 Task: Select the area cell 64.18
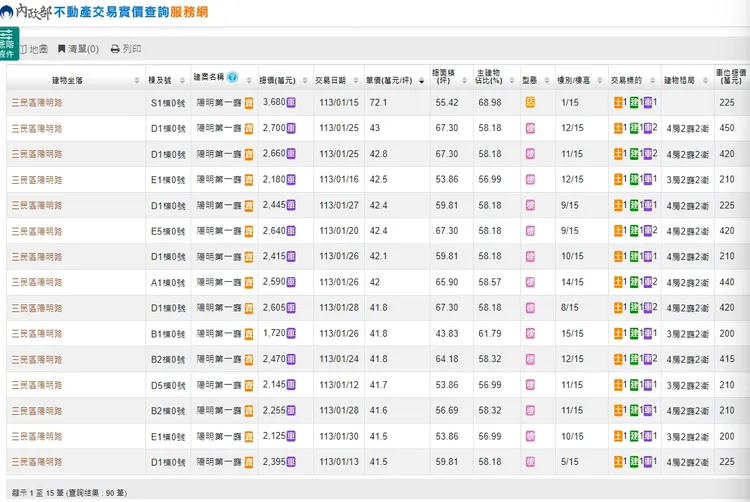pos(447,359)
